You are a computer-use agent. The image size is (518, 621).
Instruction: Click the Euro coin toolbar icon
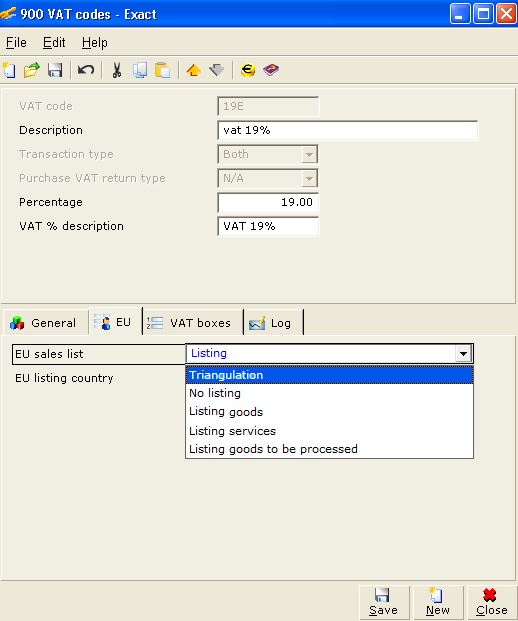[x=248, y=70]
